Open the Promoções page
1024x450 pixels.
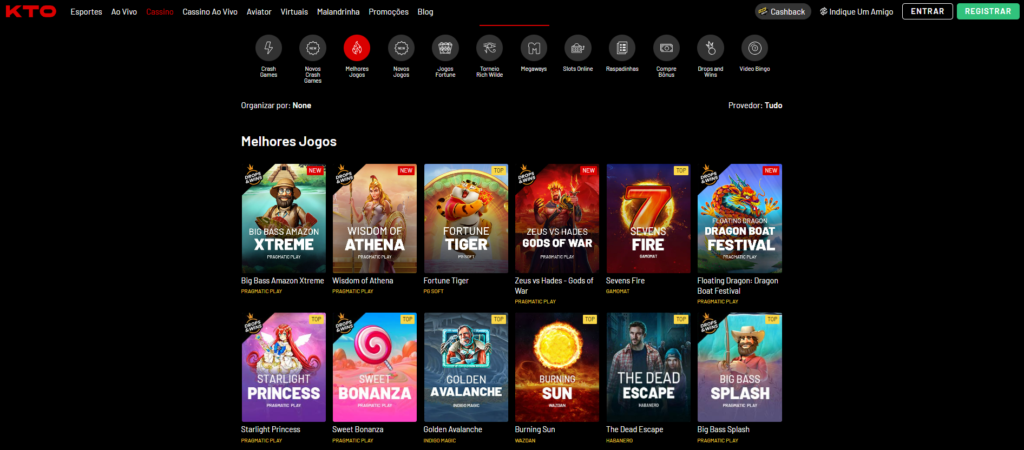tap(389, 12)
